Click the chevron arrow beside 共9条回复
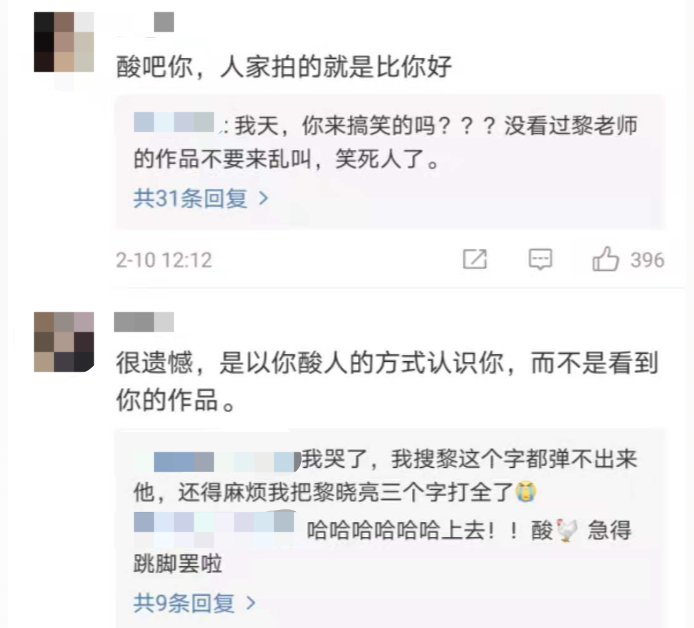 [x=251, y=603]
